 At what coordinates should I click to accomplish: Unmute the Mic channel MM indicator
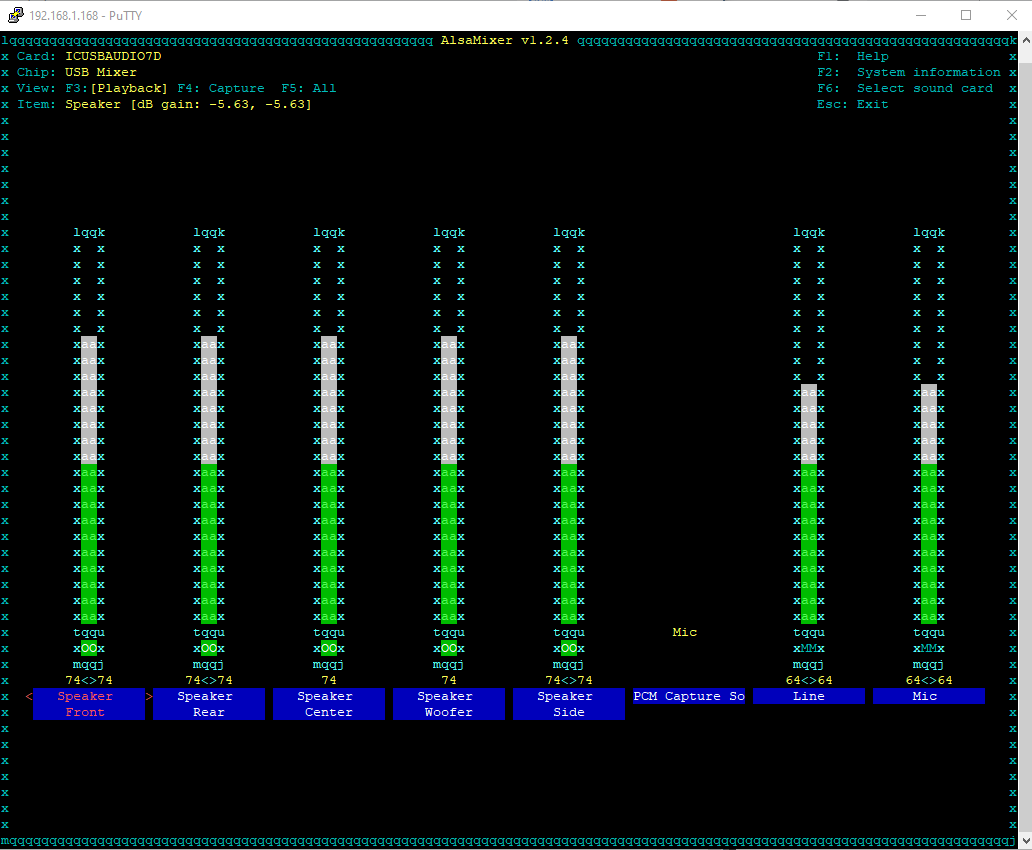click(x=929, y=648)
